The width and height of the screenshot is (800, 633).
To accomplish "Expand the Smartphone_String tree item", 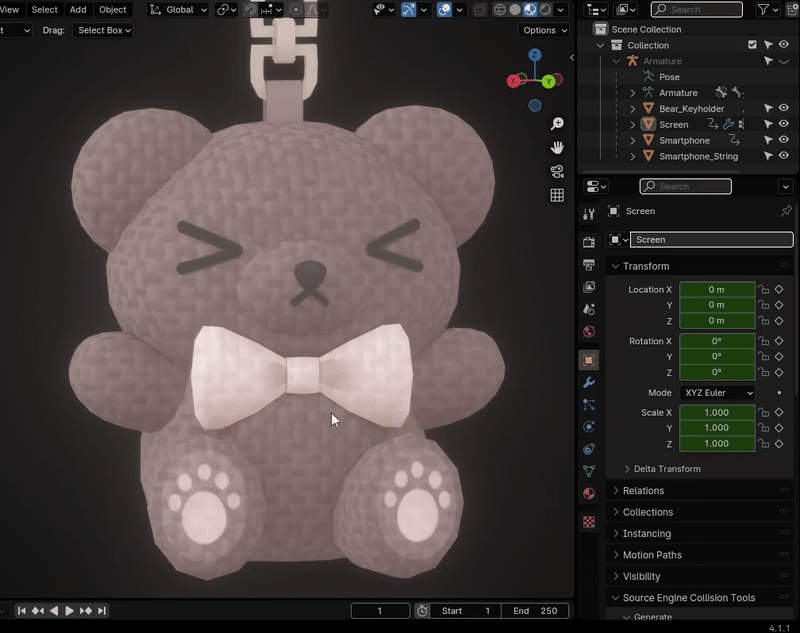I will [633, 156].
